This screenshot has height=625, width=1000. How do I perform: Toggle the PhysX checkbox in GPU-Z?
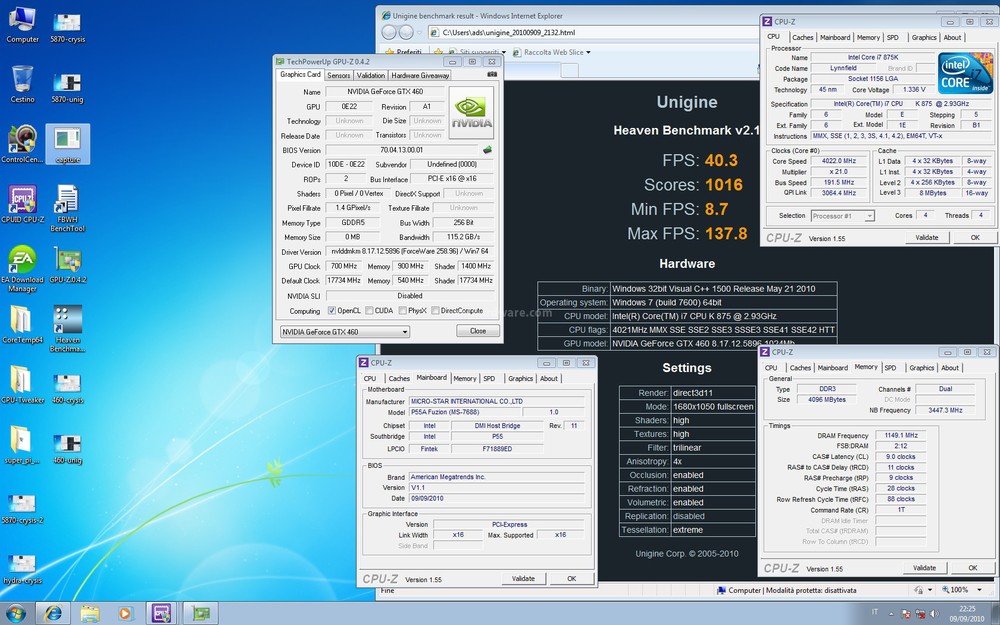pyautogui.click(x=402, y=311)
